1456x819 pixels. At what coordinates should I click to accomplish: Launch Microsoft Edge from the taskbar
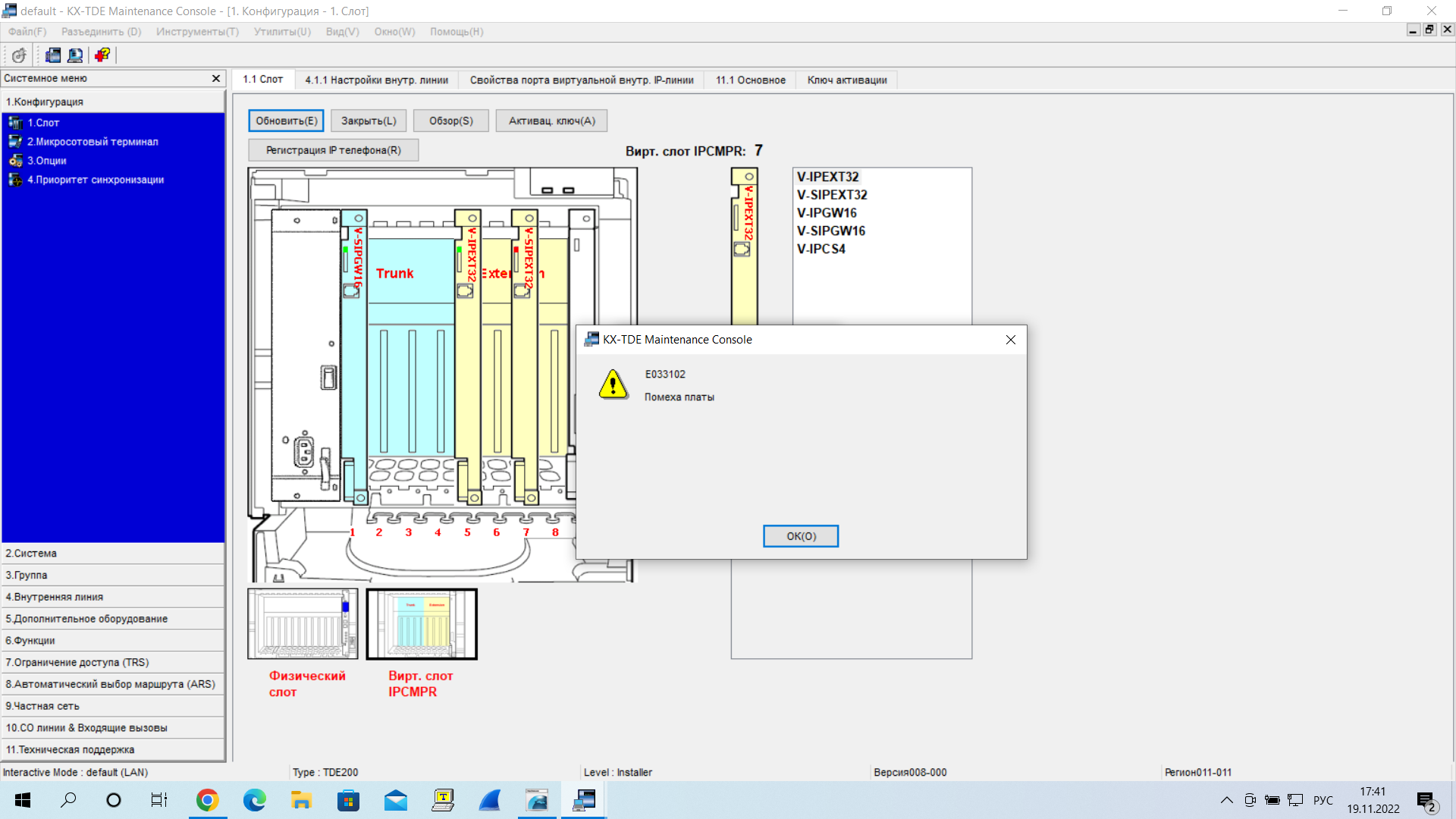(254, 800)
